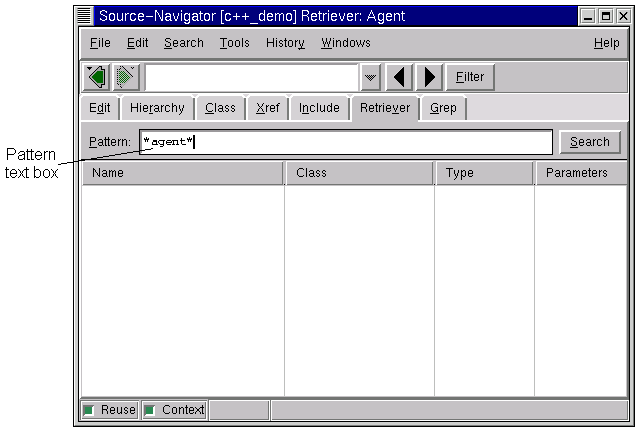Sort by the Class column header
639x432 pixels.
[360, 173]
